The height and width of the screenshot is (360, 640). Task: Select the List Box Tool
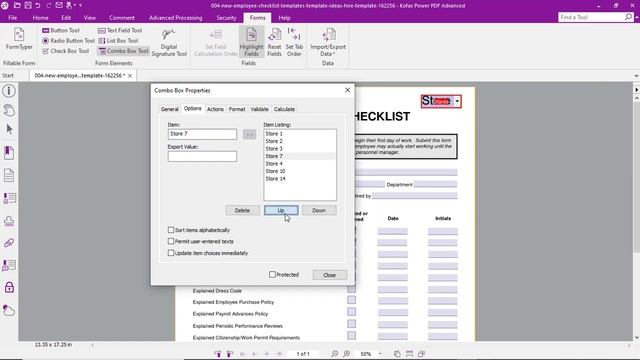(118, 40)
